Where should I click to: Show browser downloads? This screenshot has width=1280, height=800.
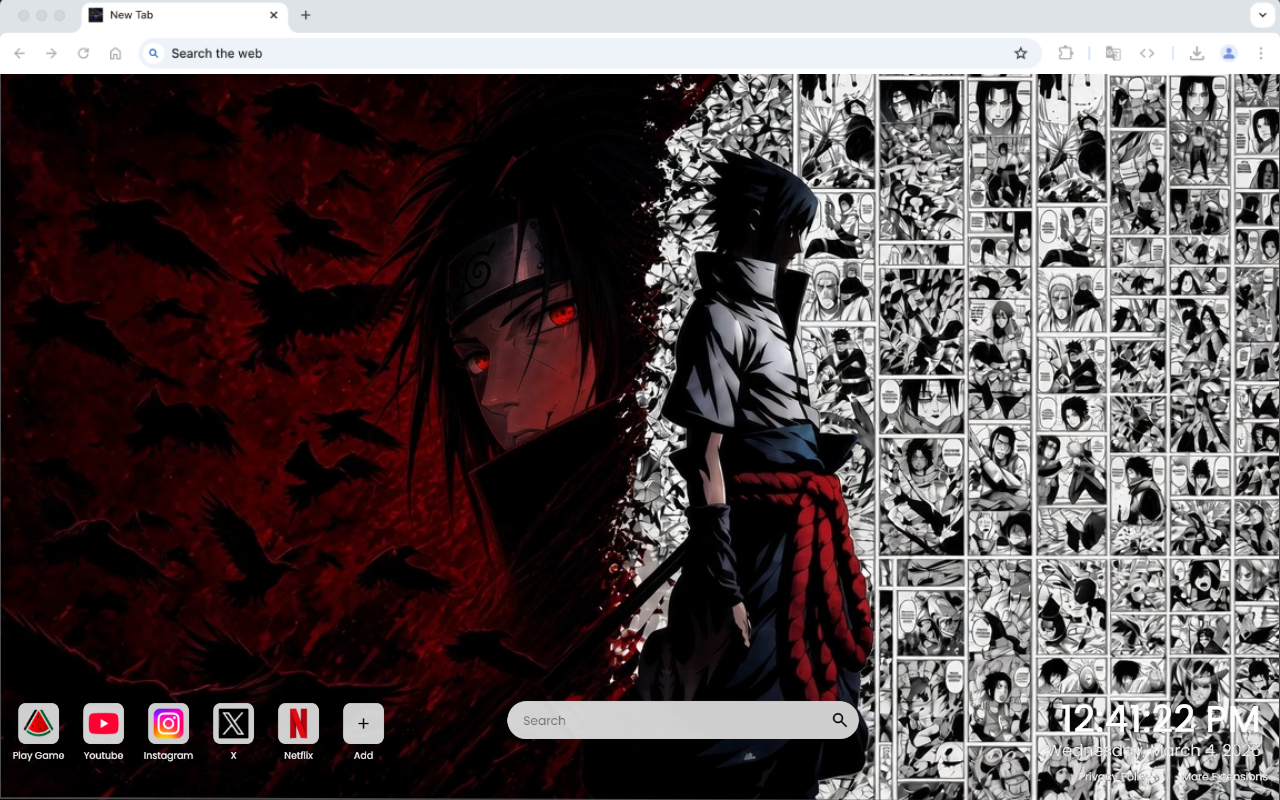(1196, 53)
